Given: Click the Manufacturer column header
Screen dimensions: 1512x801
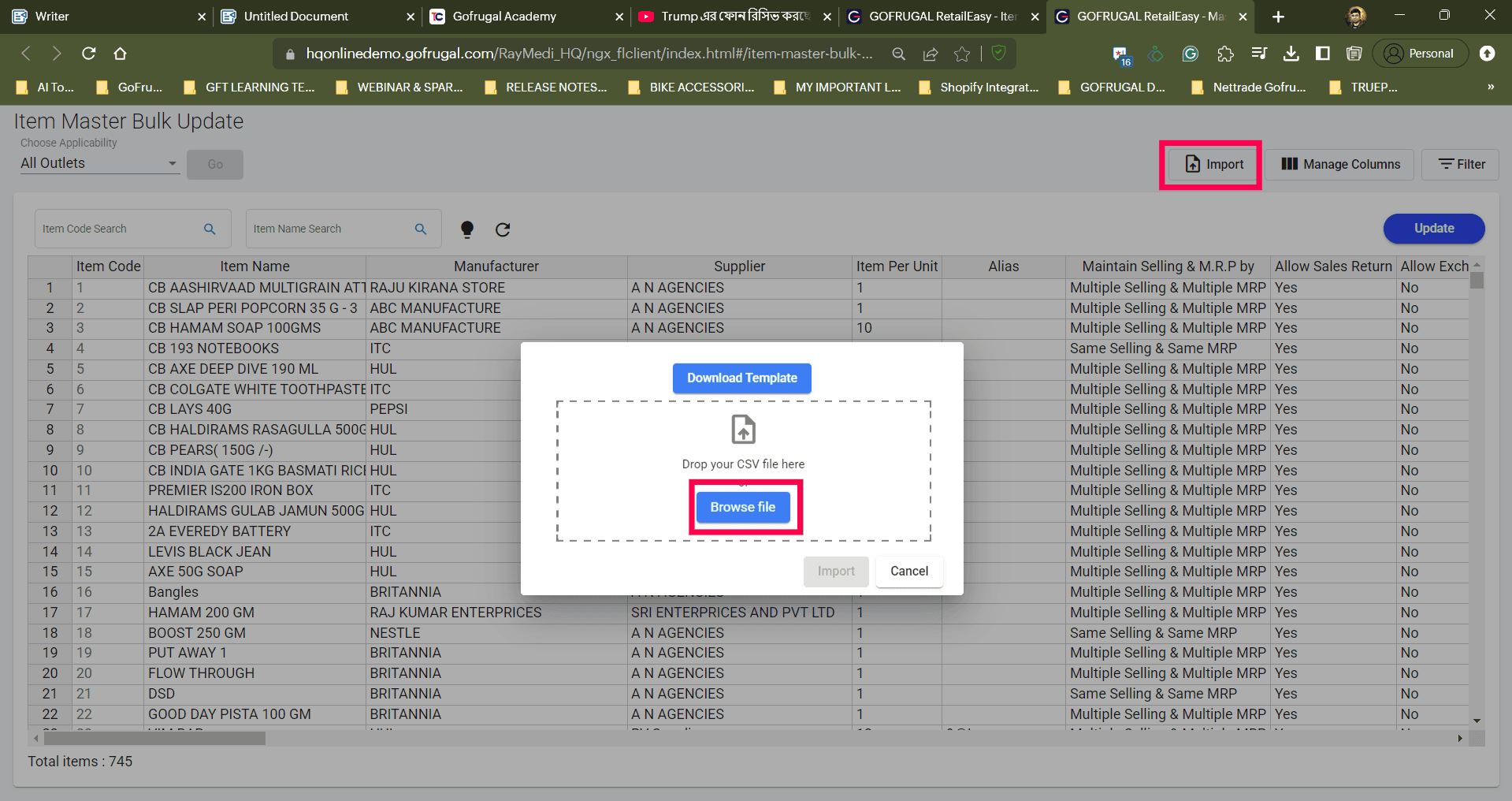Looking at the screenshot, I should coord(496,266).
